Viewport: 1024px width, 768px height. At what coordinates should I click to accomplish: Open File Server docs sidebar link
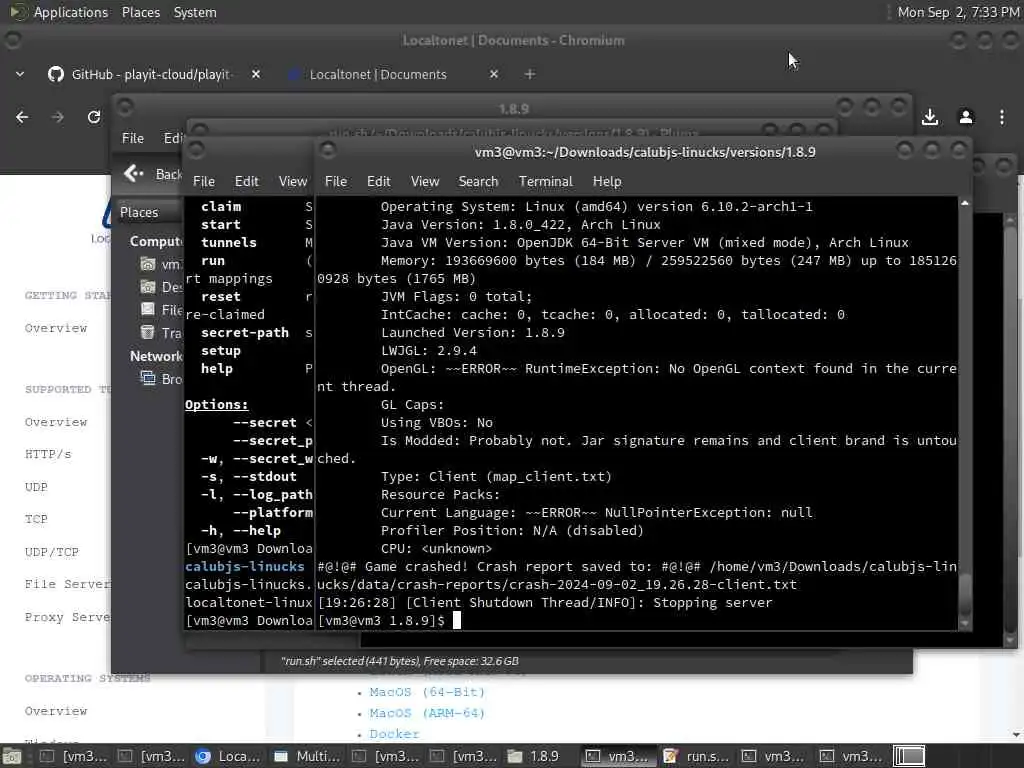pos(68,584)
